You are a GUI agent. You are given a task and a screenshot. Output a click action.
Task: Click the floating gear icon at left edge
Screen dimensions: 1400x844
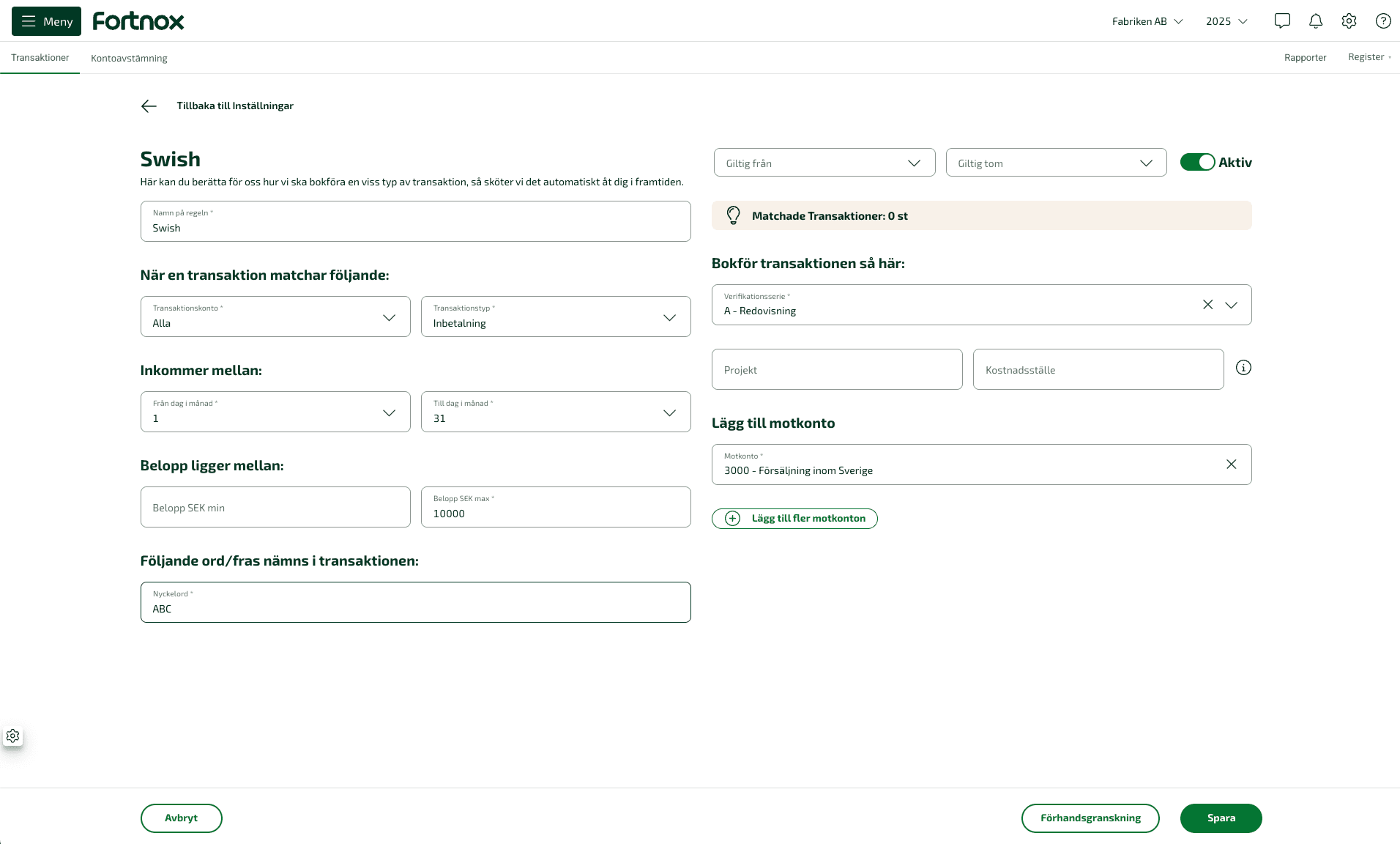click(13, 736)
